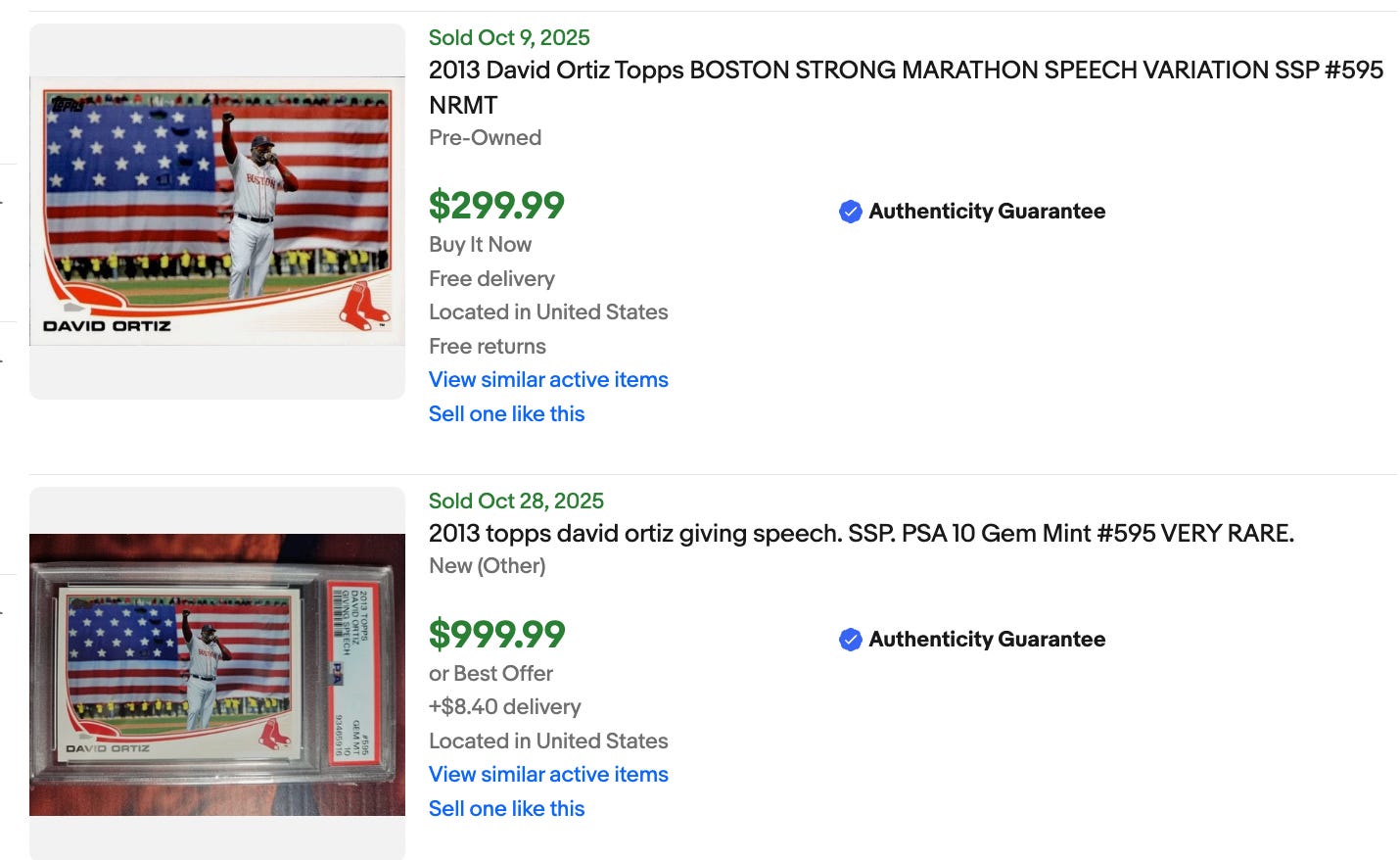
Task: Click the $999.99 sold price
Action: point(496,635)
